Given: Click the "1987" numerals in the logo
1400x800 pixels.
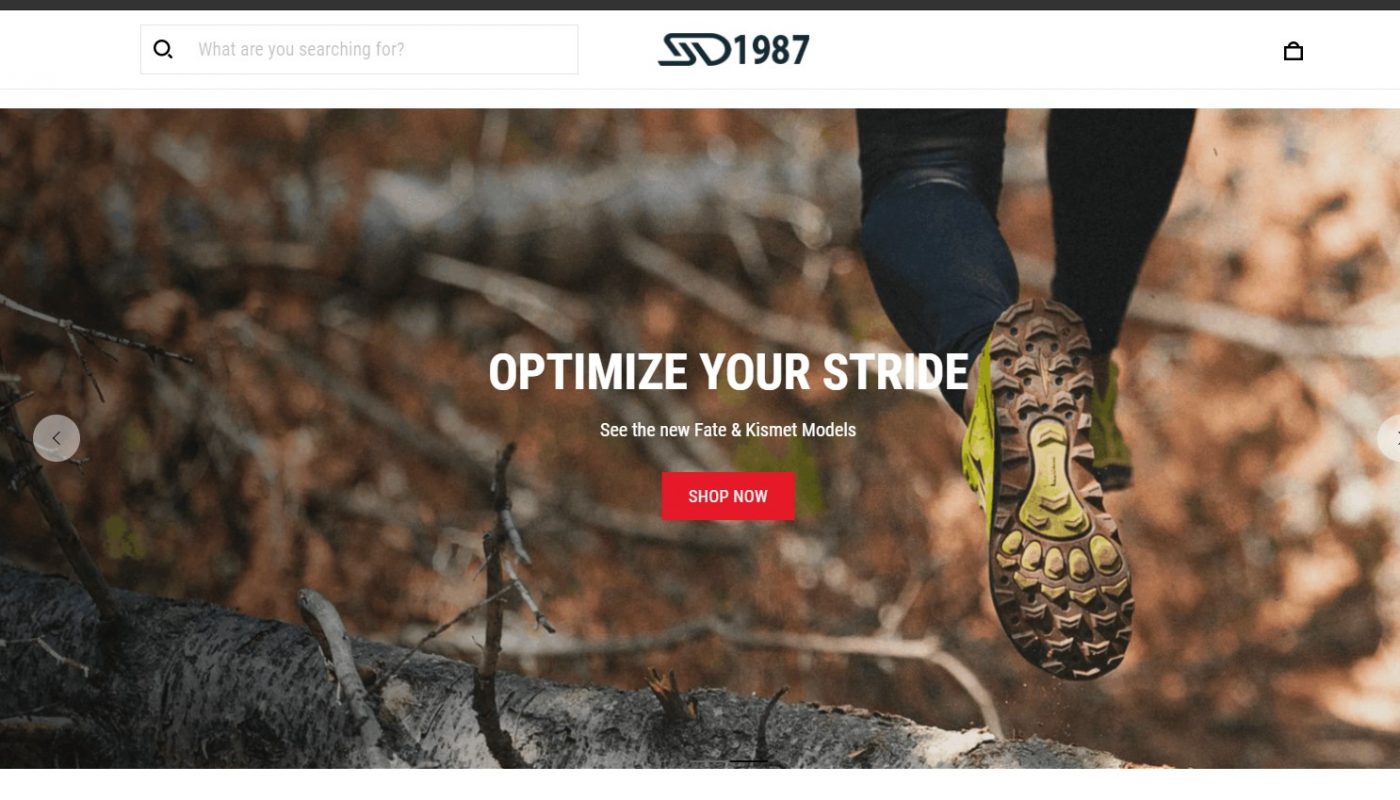Looking at the screenshot, I should pos(772,50).
